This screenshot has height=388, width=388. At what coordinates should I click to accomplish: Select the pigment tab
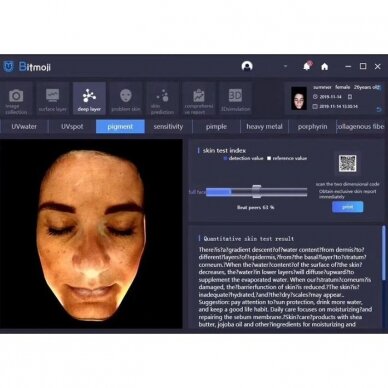120,127
